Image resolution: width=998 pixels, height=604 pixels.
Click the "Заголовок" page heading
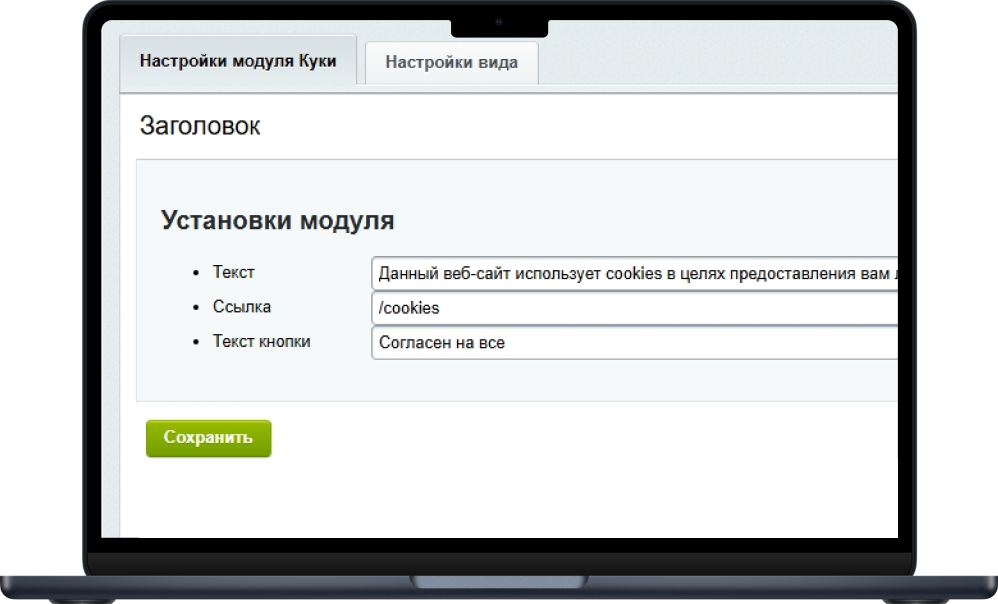pos(199,125)
